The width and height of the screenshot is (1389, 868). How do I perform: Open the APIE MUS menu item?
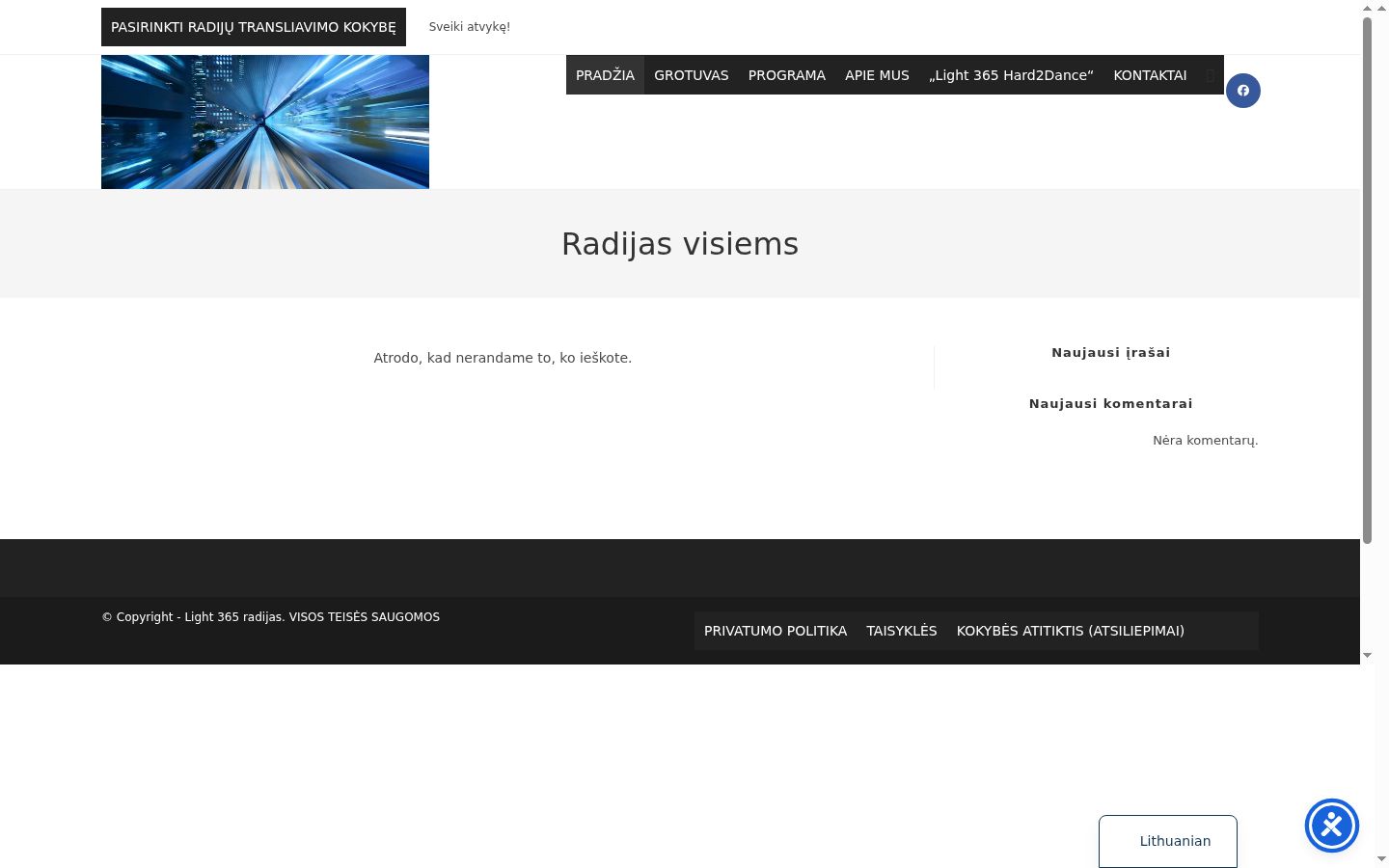tap(877, 75)
